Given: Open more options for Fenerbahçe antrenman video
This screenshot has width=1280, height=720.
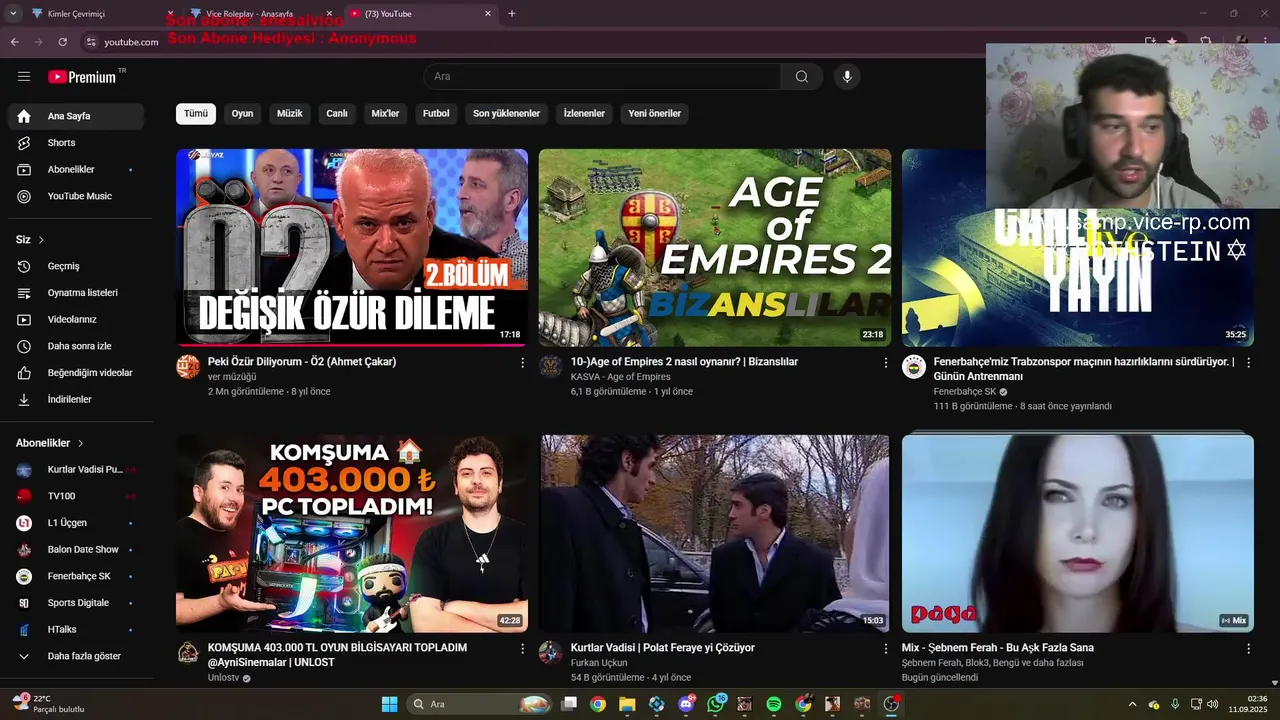Looking at the screenshot, I should coord(1248,363).
